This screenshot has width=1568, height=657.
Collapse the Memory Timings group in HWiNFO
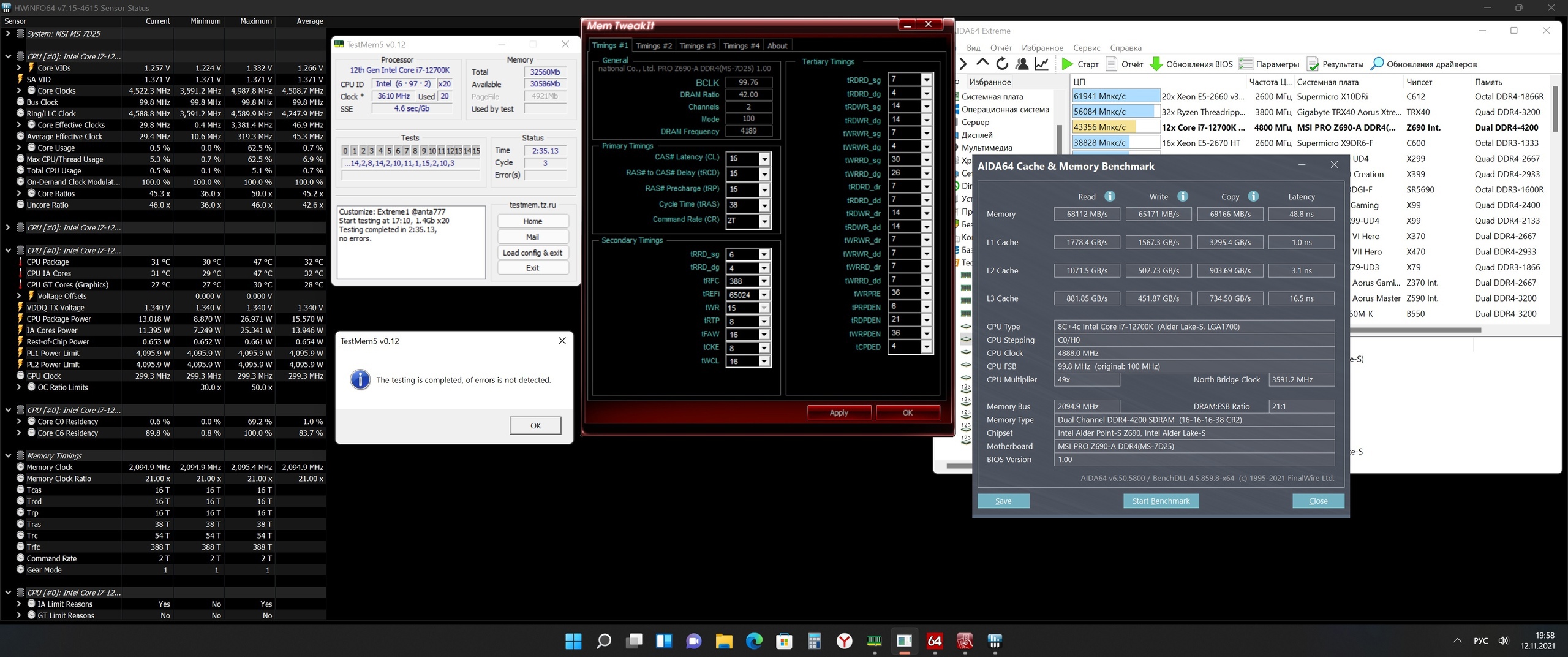point(8,456)
